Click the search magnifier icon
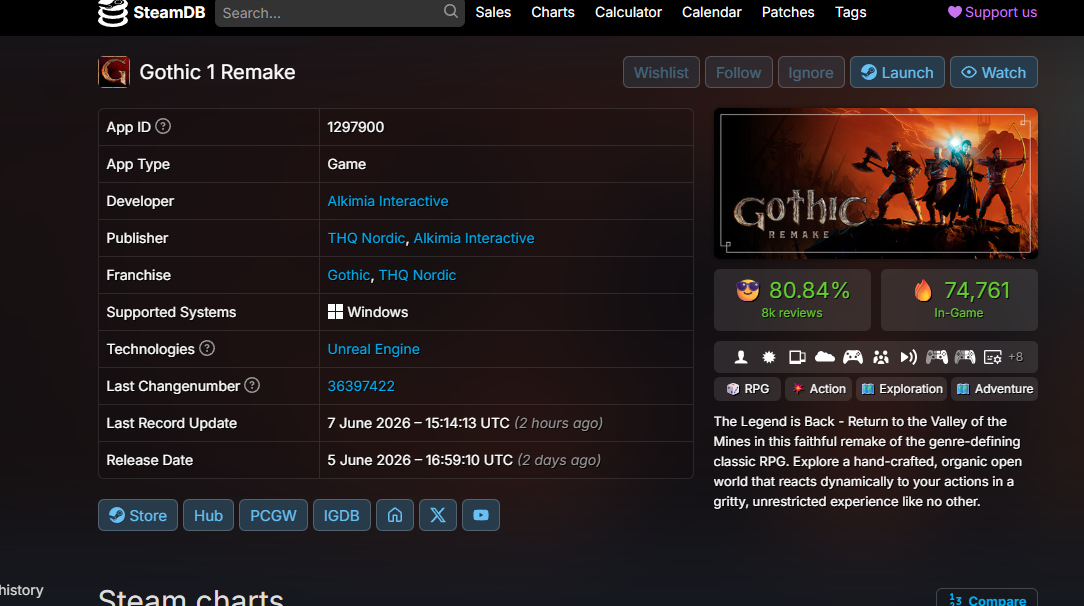 point(451,11)
